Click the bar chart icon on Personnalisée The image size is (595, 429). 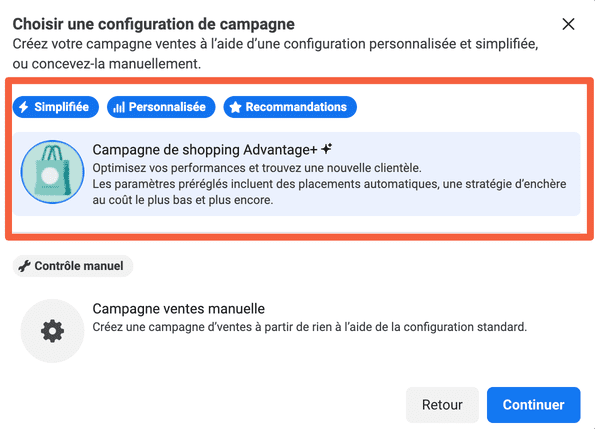point(119,107)
